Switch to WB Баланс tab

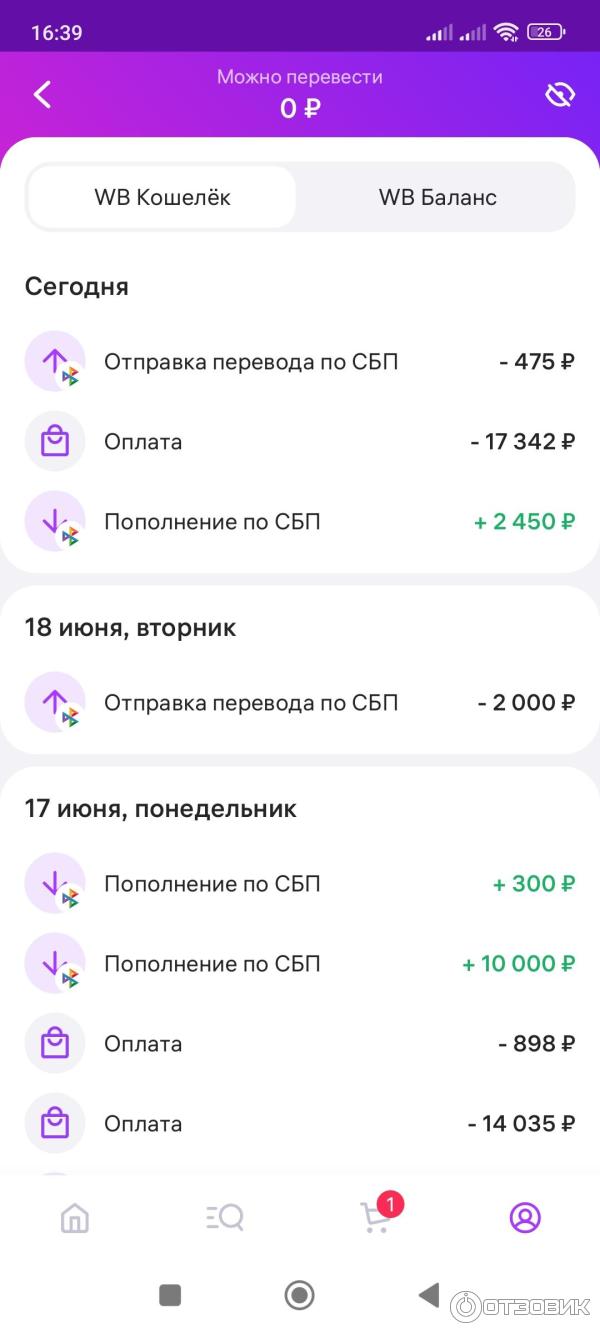[x=437, y=197]
